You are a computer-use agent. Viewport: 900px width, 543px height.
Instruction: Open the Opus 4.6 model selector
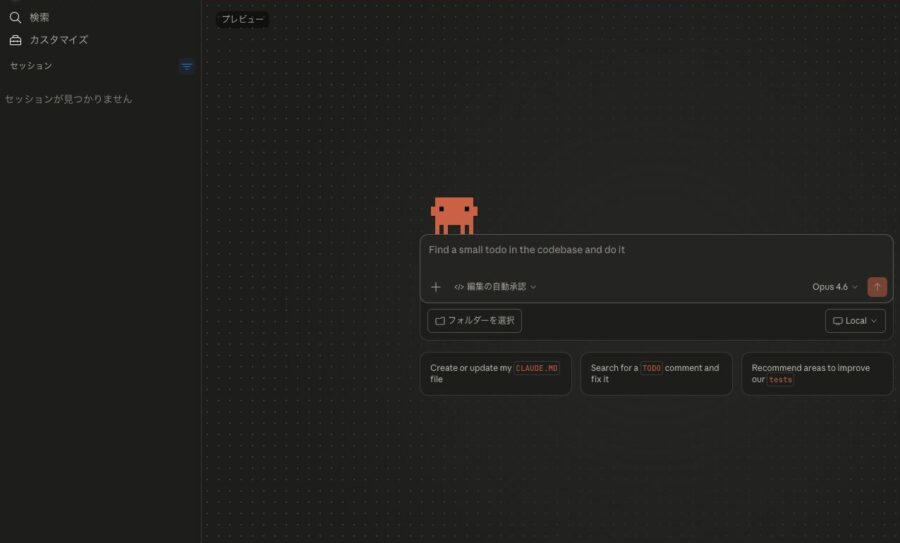click(x=834, y=287)
